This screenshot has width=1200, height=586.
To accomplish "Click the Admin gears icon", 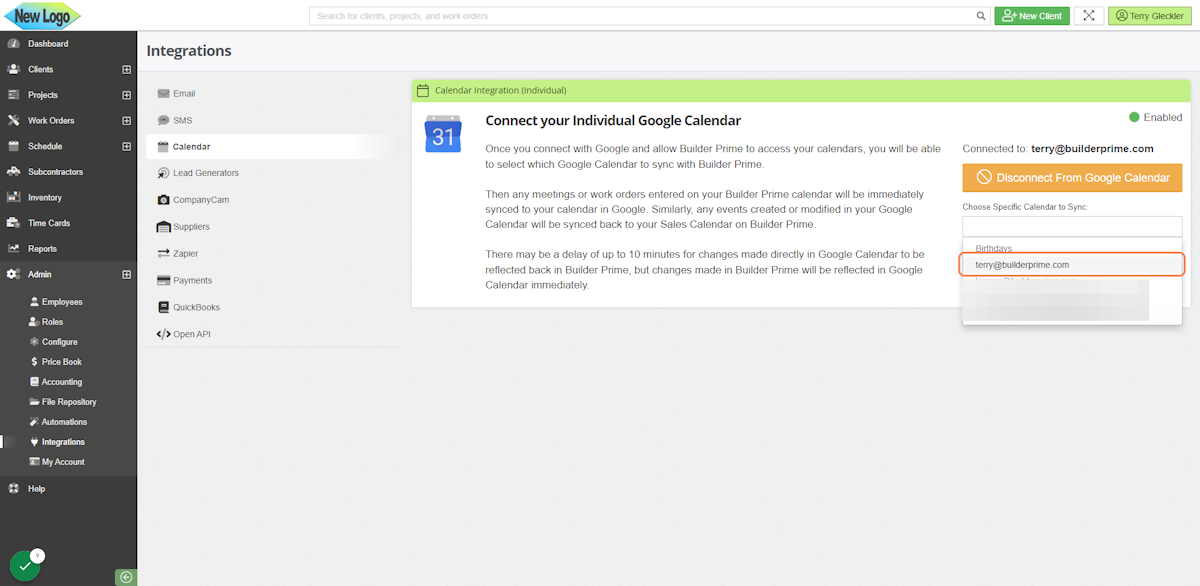I will [14, 274].
